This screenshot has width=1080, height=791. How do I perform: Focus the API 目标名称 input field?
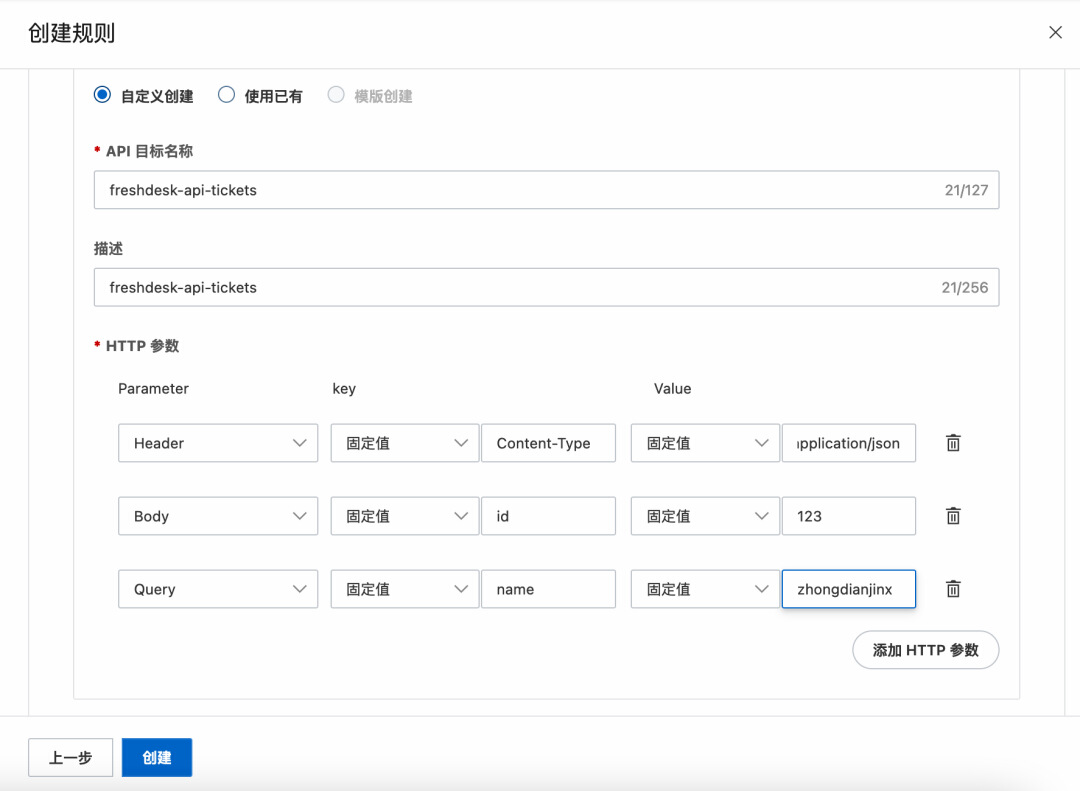[546, 190]
